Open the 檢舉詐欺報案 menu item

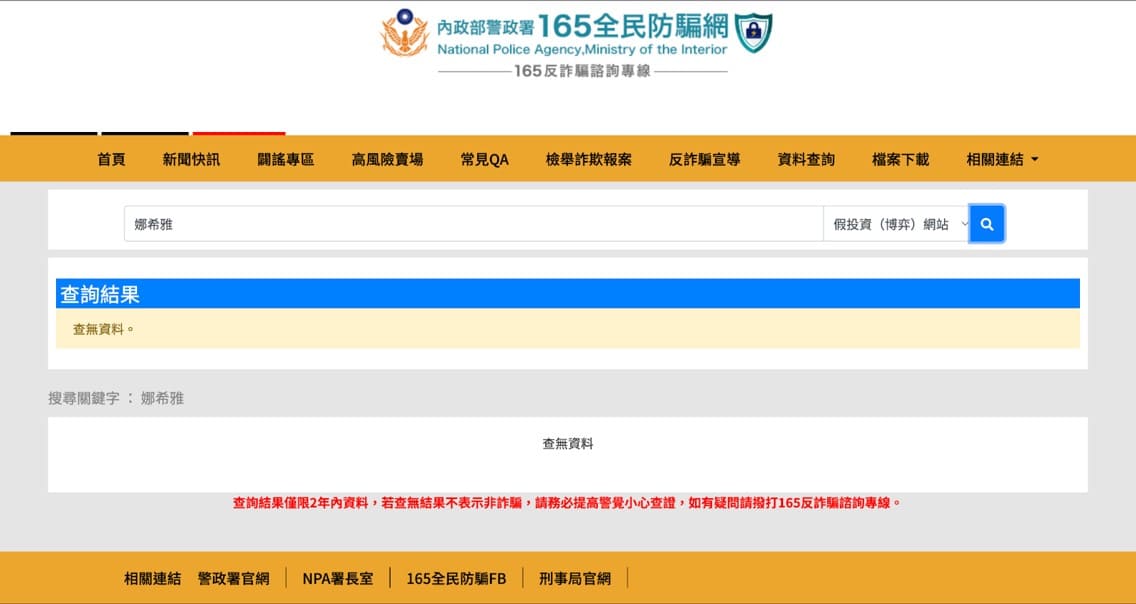588,159
